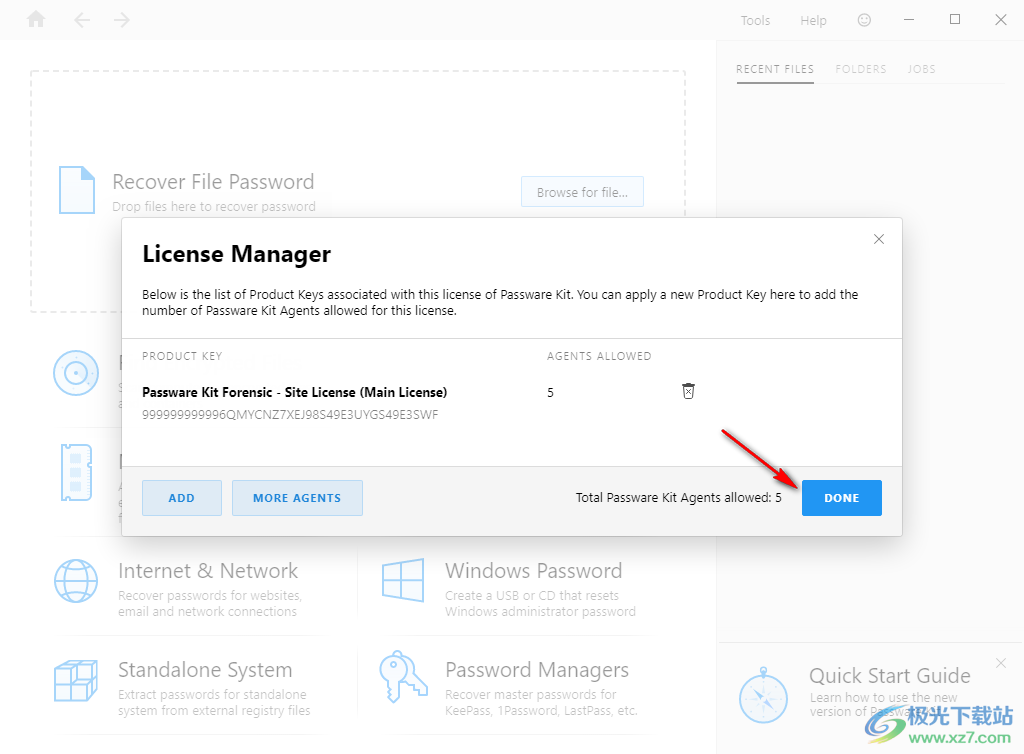This screenshot has width=1024, height=754.
Task: Open the Help menu
Action: [x=814, y=20]
